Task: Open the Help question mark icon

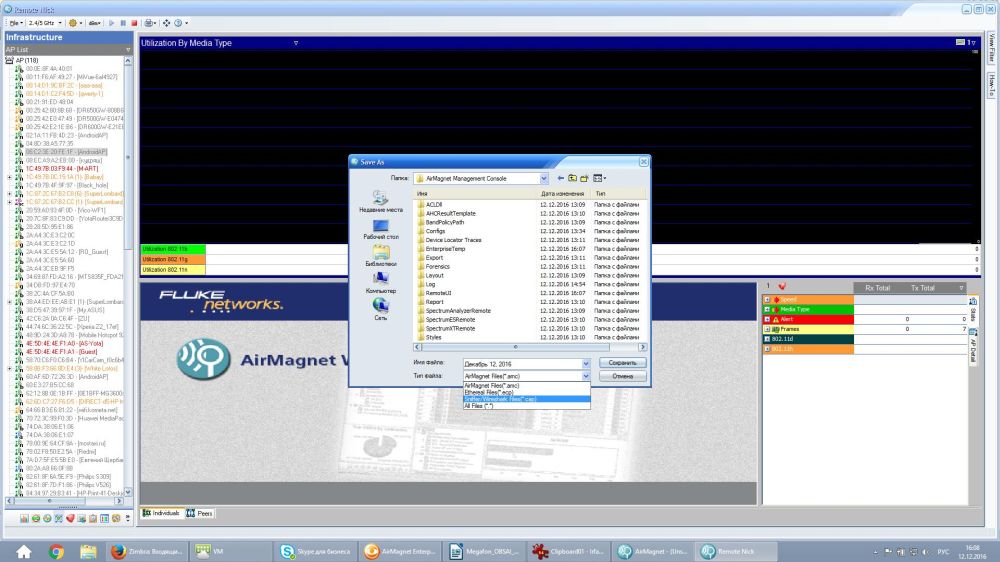Action: coord(179,22)
